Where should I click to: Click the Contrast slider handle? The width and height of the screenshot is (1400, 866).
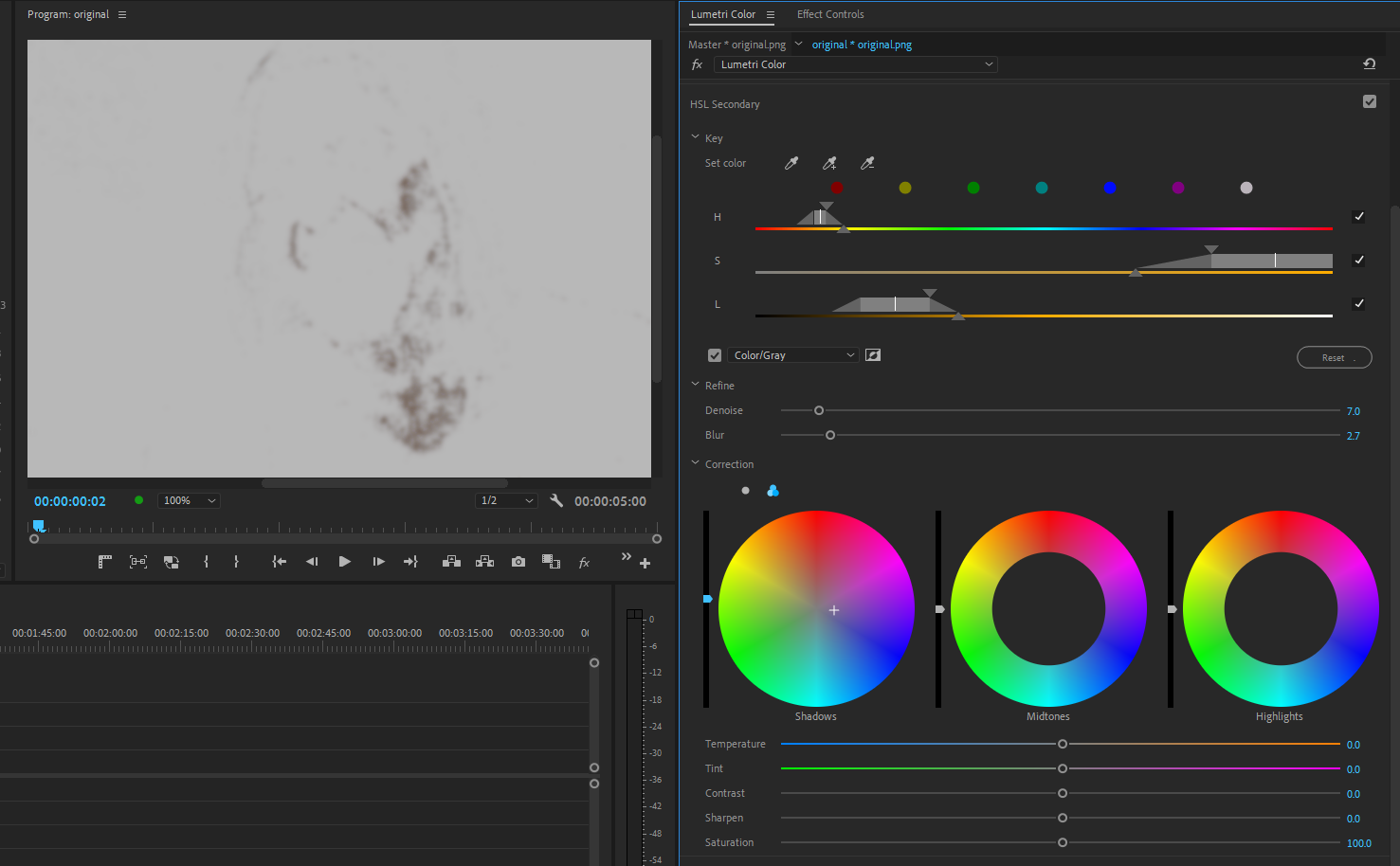tap(1063, 793)
